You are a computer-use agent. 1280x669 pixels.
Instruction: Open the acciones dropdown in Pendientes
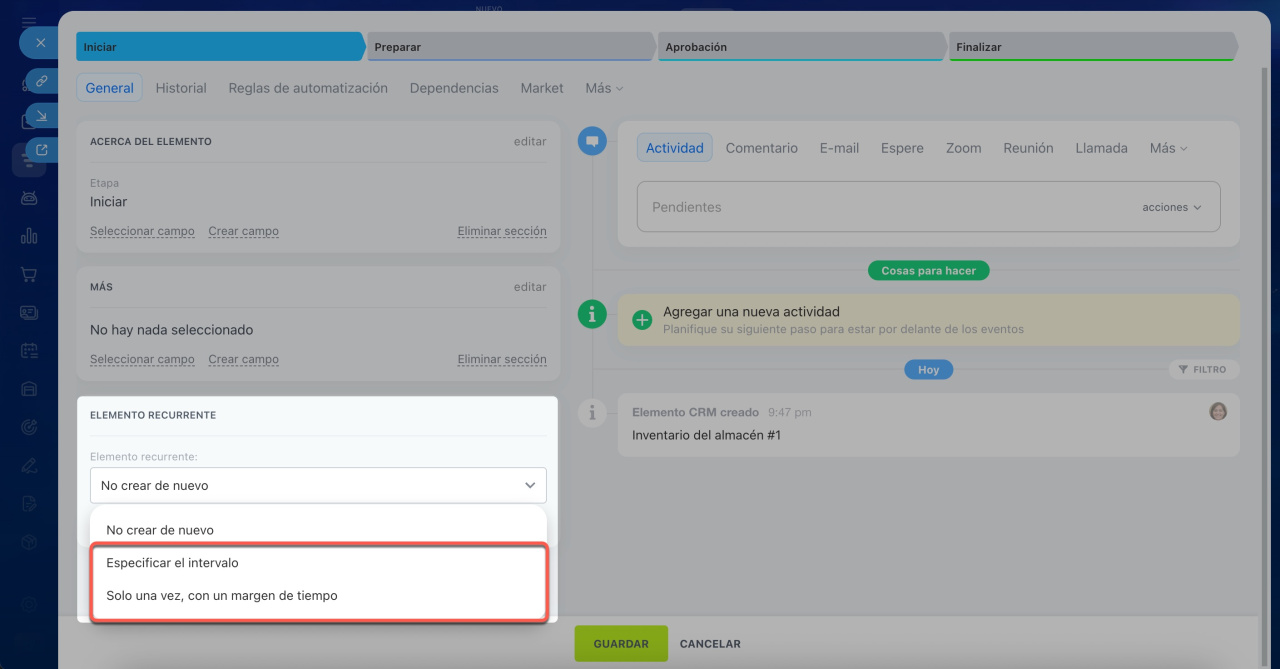pyautogui.click(x=1171, y=207)
